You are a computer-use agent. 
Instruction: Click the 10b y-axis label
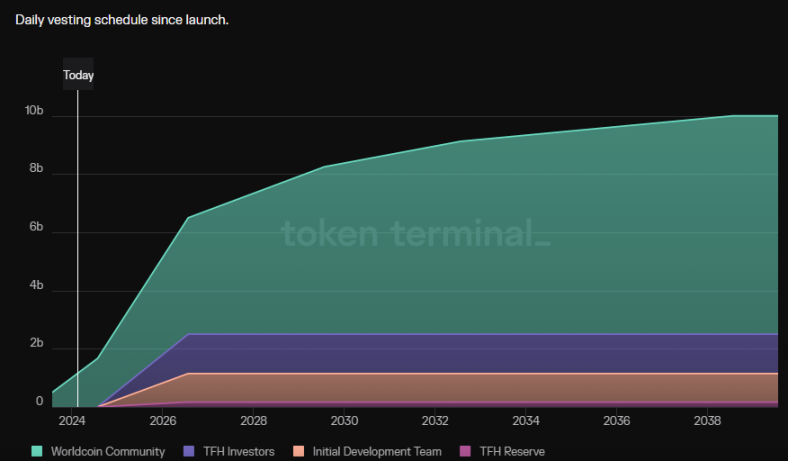click(x=34, y=111)
